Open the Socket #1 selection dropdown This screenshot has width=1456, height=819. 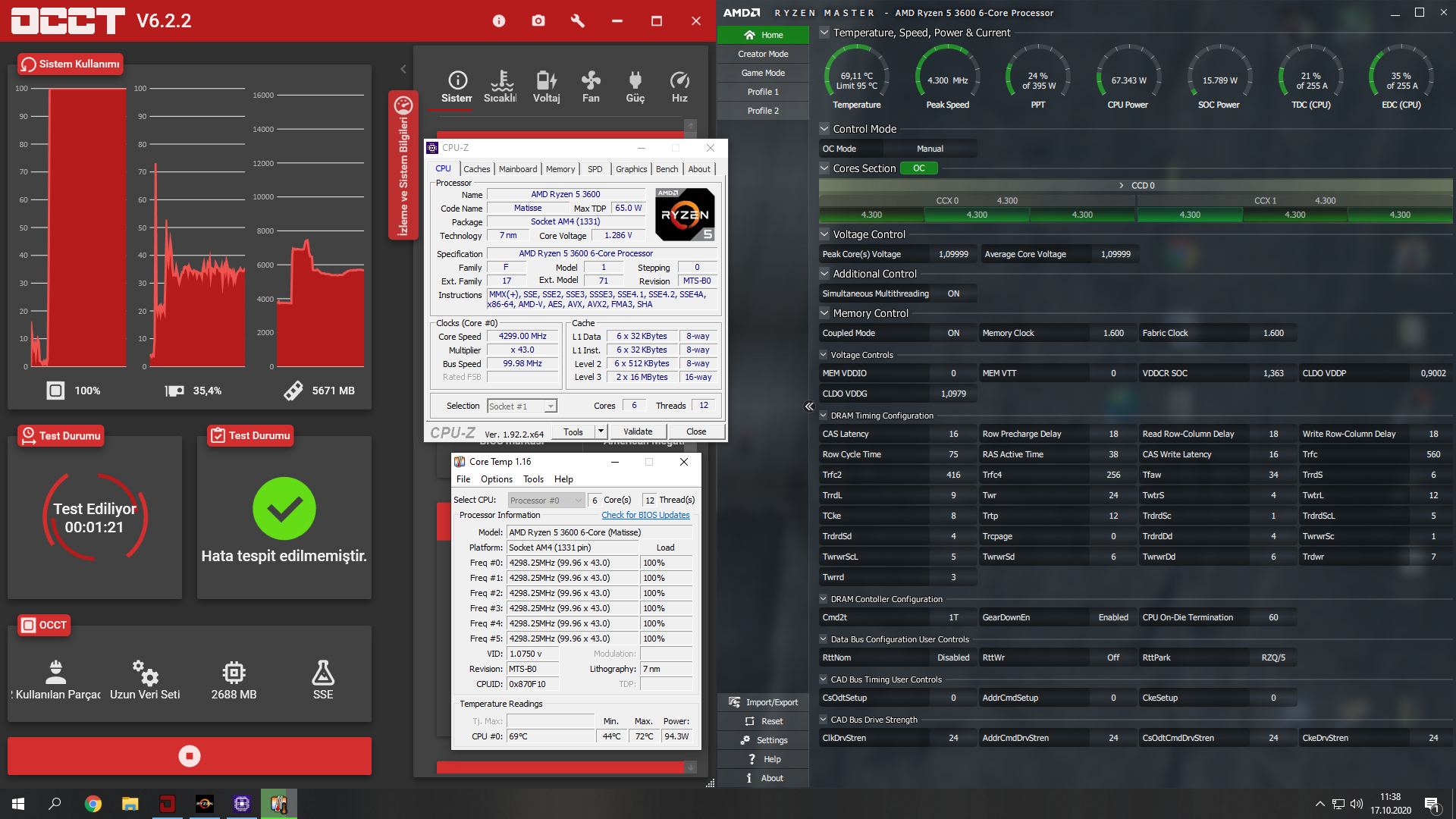pos(551,406)
